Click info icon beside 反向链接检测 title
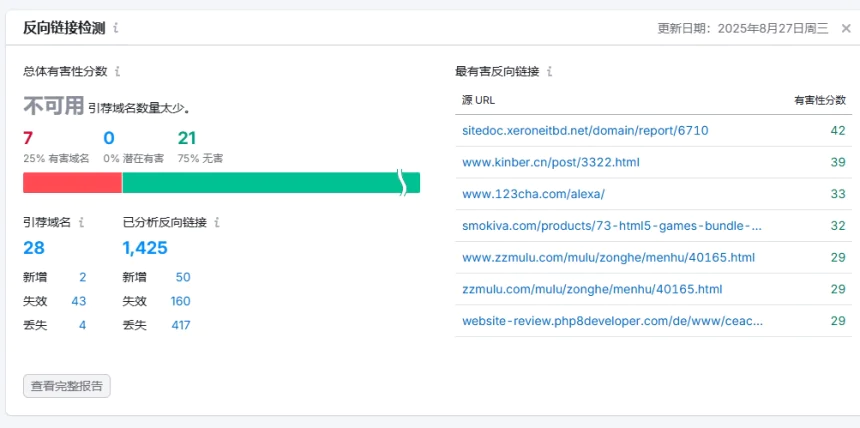860x428 pixels. pyautogui.click(x=116, y=28)
